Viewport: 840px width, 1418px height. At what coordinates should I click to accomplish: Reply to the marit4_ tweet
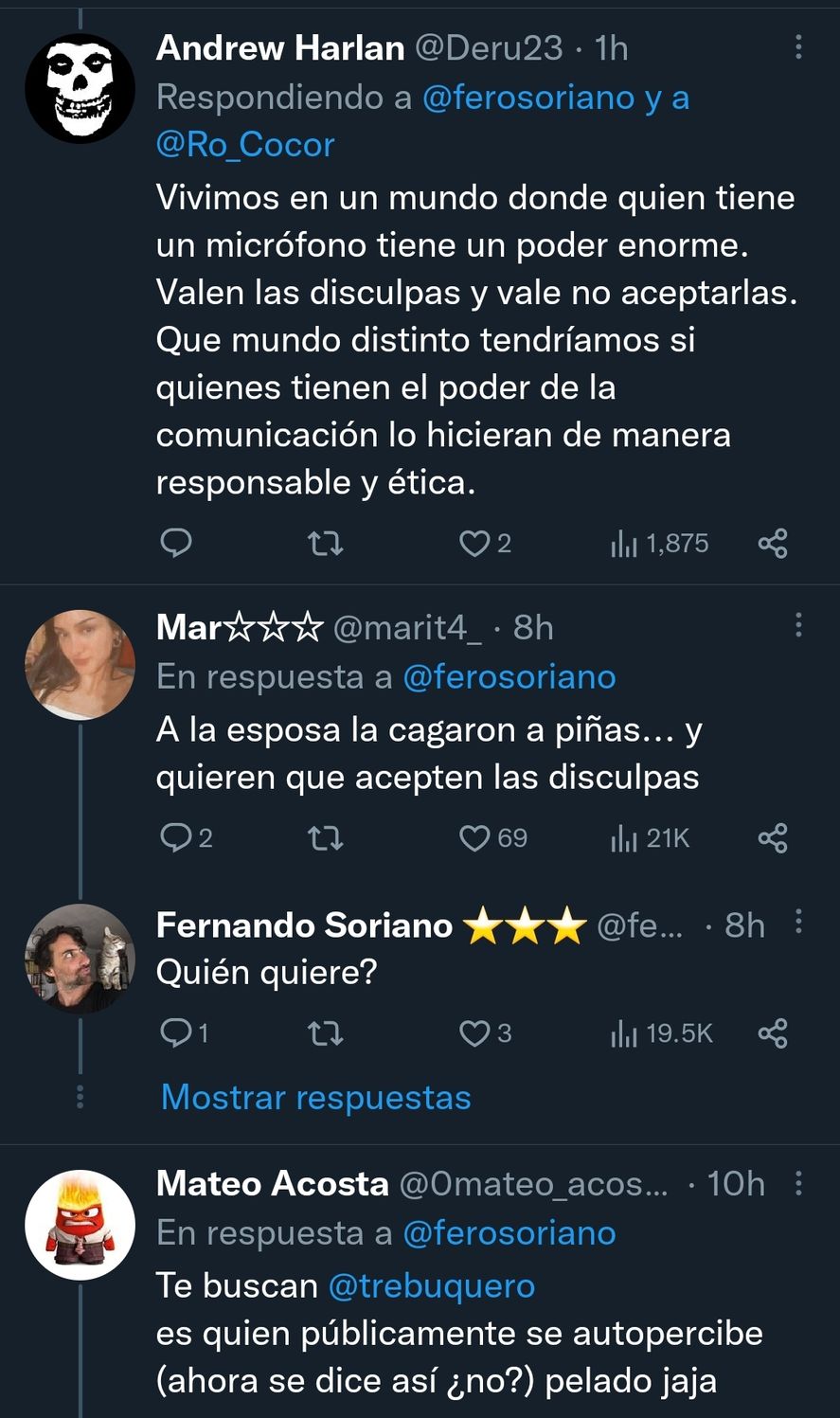pyautogui.click(x=177, y=837)
